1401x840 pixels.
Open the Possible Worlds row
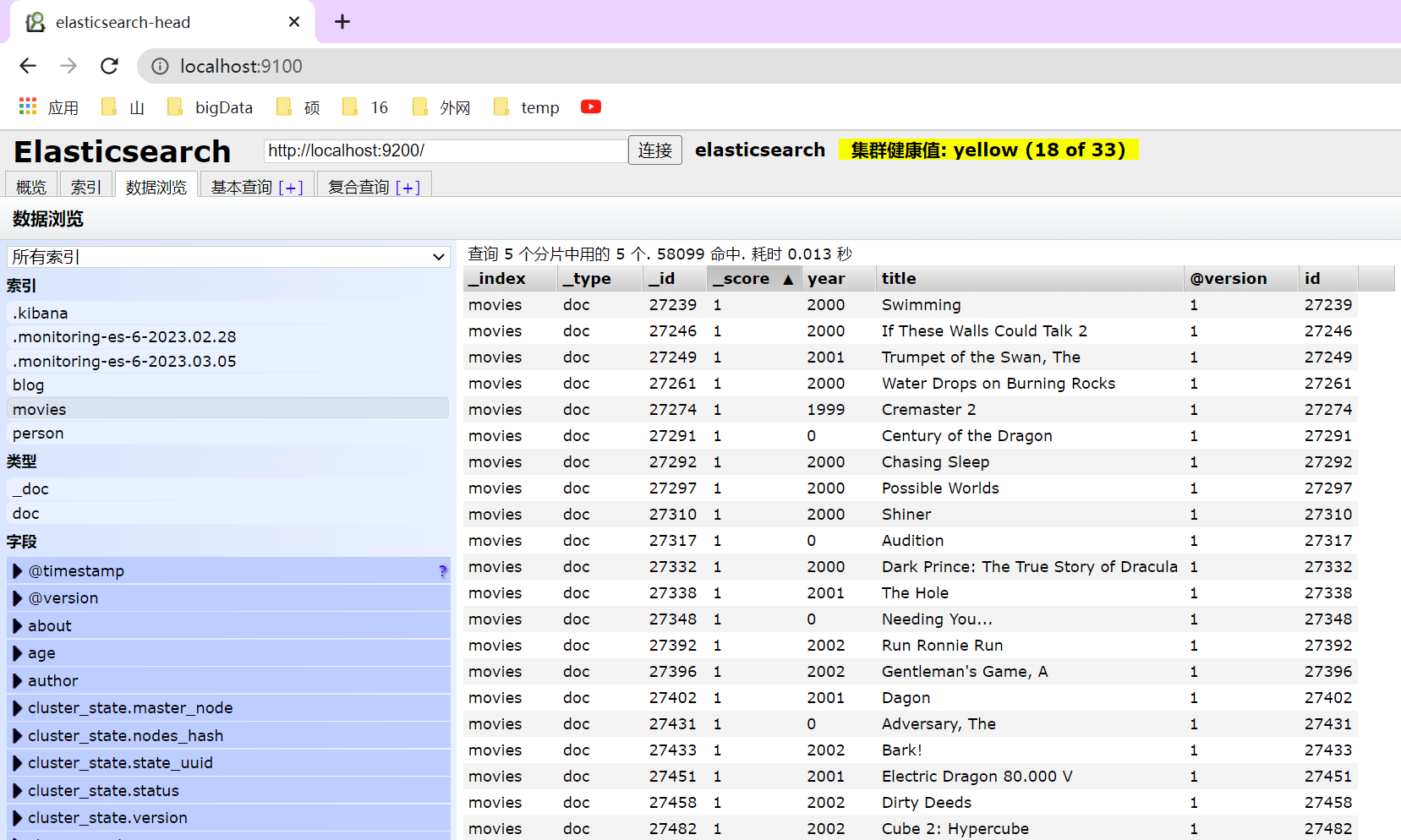pyautogui.click(x=911, y=488)
